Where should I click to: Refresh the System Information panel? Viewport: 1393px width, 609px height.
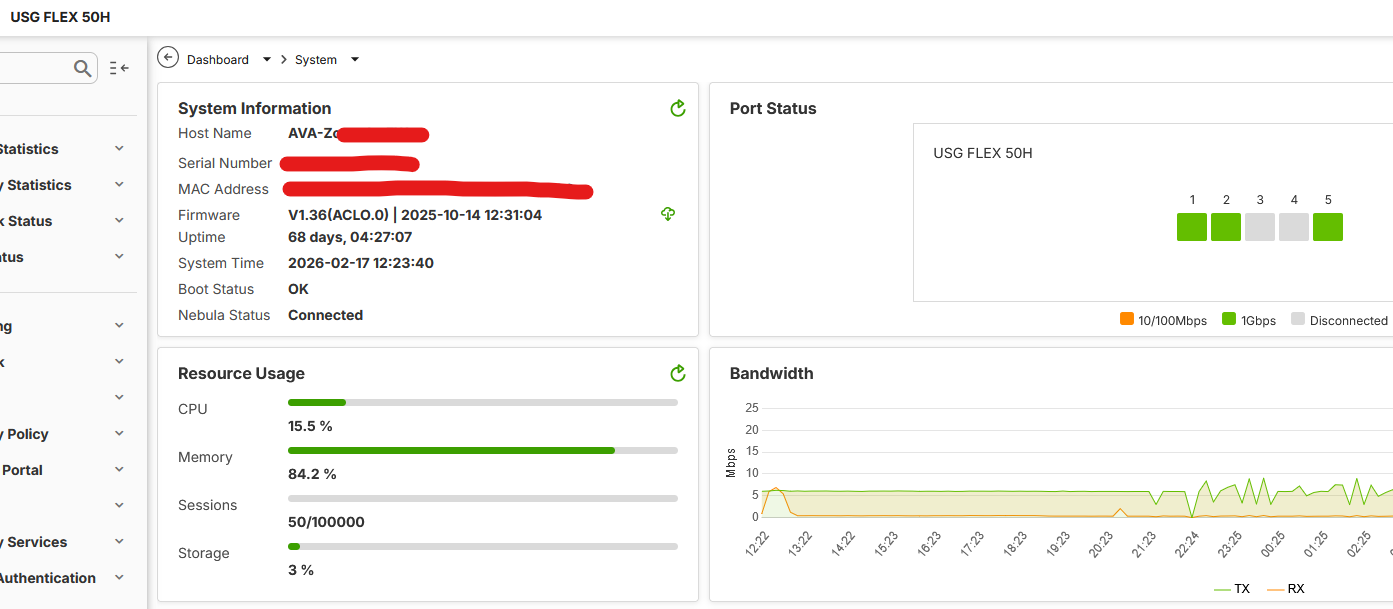click(x=678, y=108)
